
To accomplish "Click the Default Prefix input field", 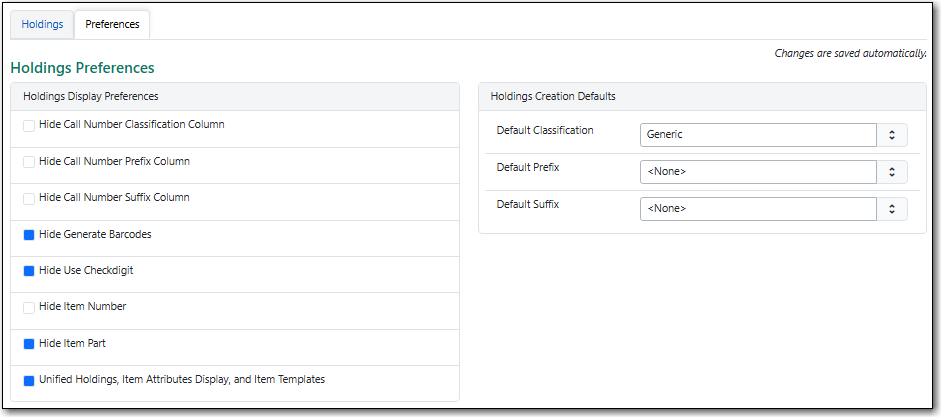I will click(x=759, y=172).
